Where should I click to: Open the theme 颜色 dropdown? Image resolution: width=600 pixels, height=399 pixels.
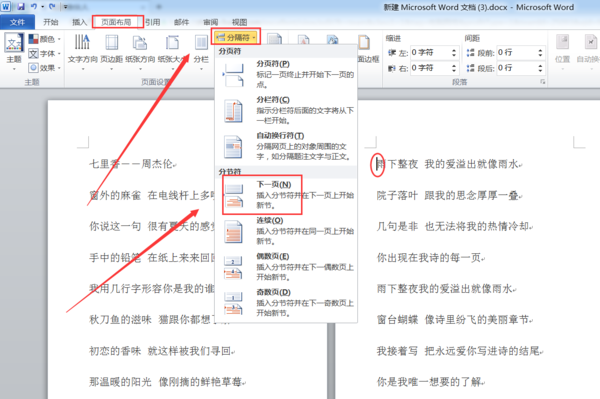[45, 39]
